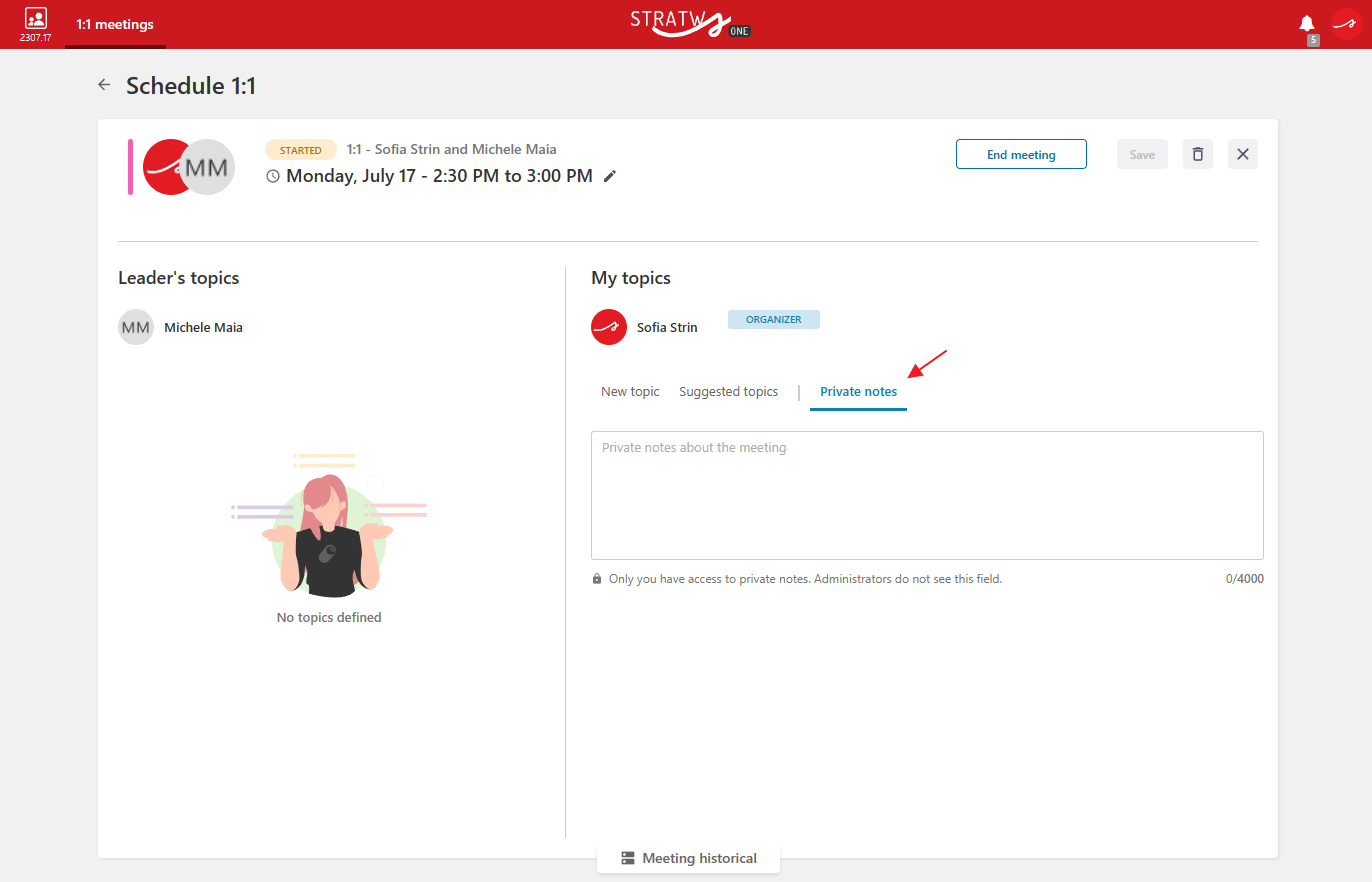Close the schedule panel with X
Viewport: 1372px width, 882px height.
(x=1243, y=154)
